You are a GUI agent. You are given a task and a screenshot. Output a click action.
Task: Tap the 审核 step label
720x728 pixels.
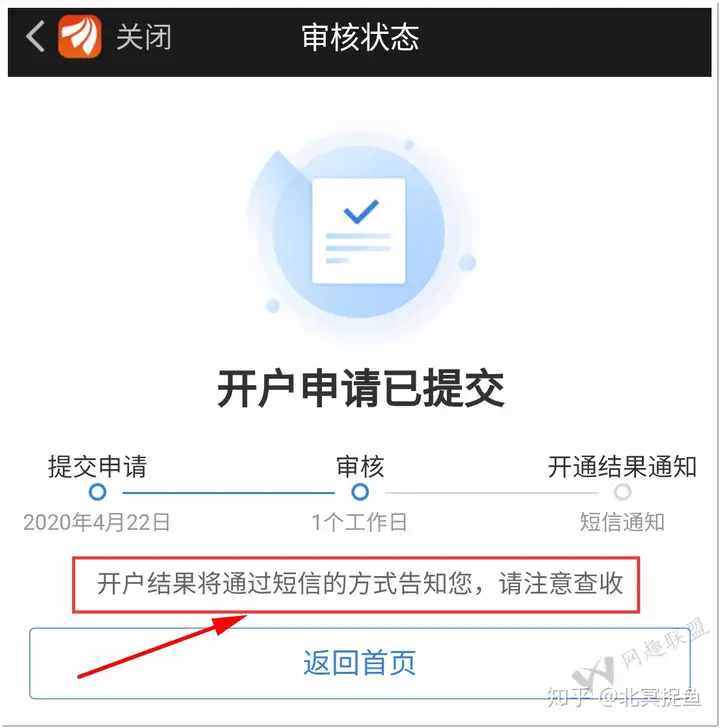pyautogui.click(x=360, y=467)
